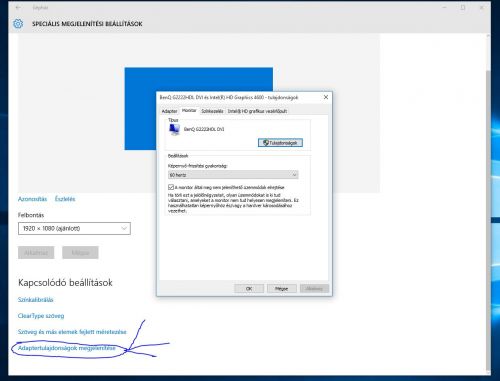Click the Észlelés link
Screen dimensions: 500x381
pos(65,199)
